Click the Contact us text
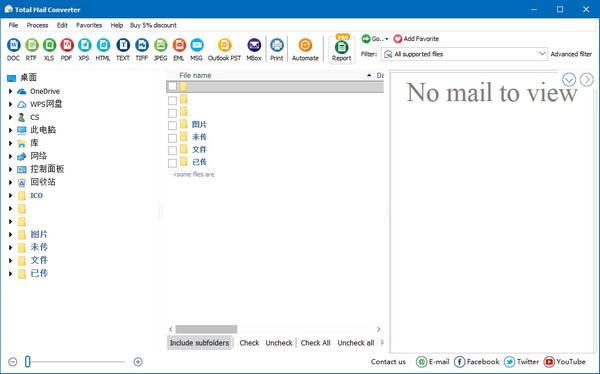The image size is (600, 374). coord(388,362)
